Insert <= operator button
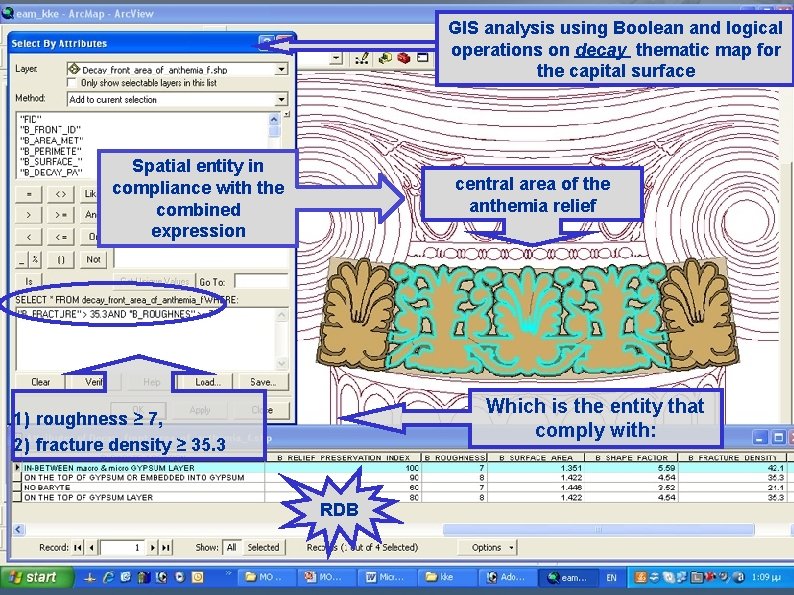794x595 pixels. 61,236
